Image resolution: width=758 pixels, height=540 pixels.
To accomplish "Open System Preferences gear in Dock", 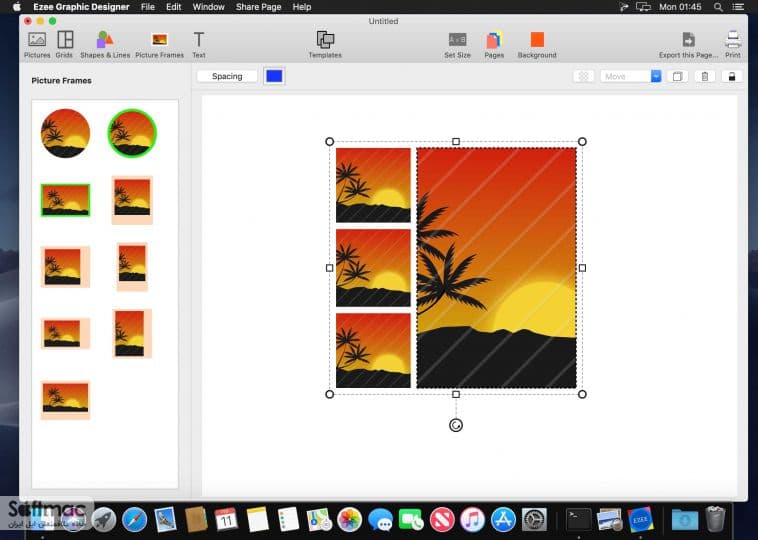I will click(534, 520).
